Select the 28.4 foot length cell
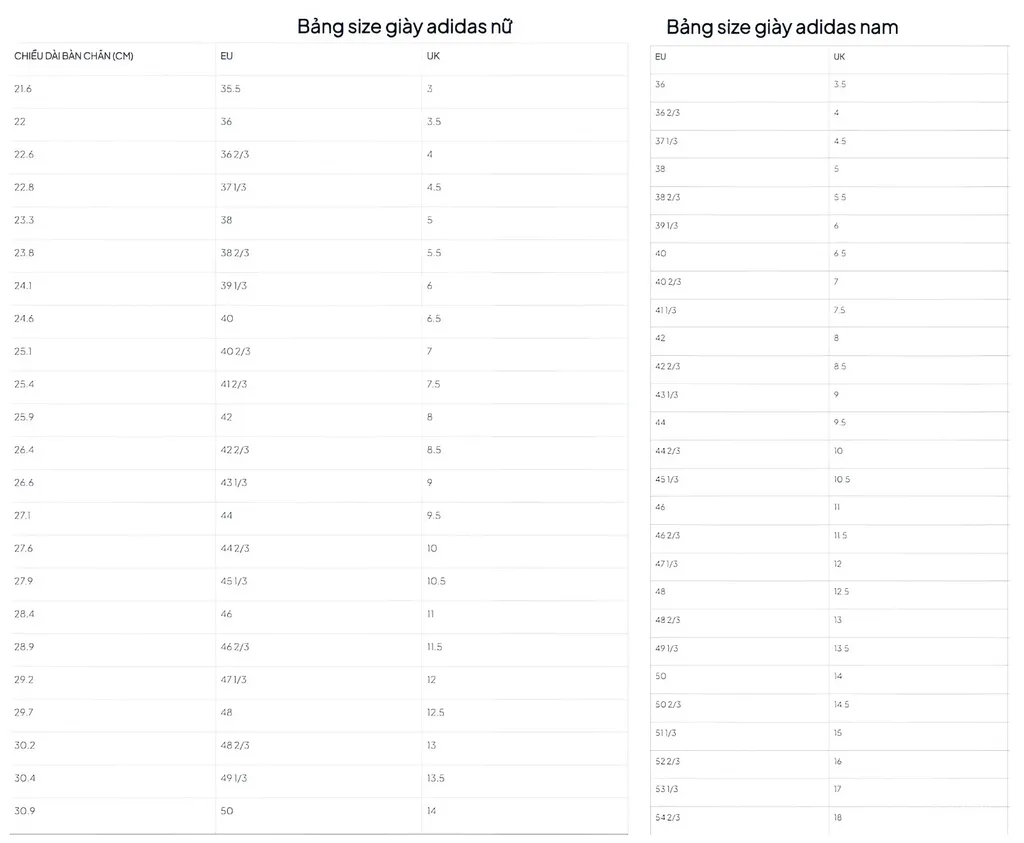This screenshot has width=1024, height=843. pyautogui.click(x=24, y=614)
